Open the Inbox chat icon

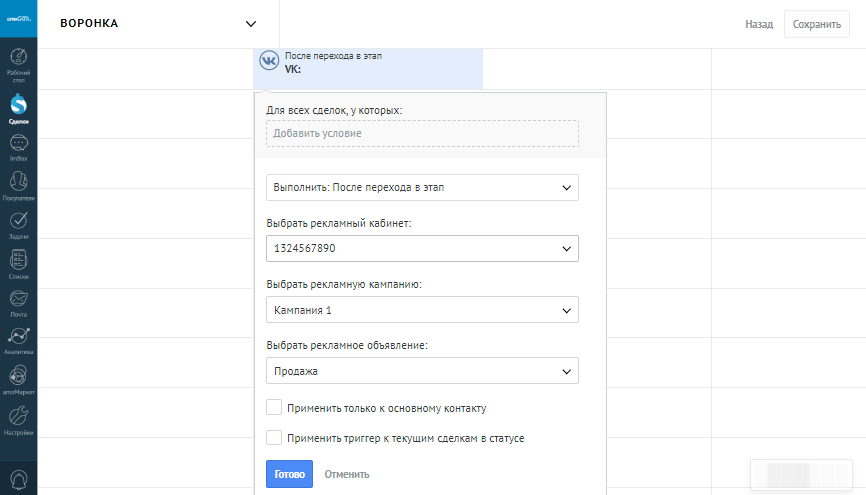(18, 146)
